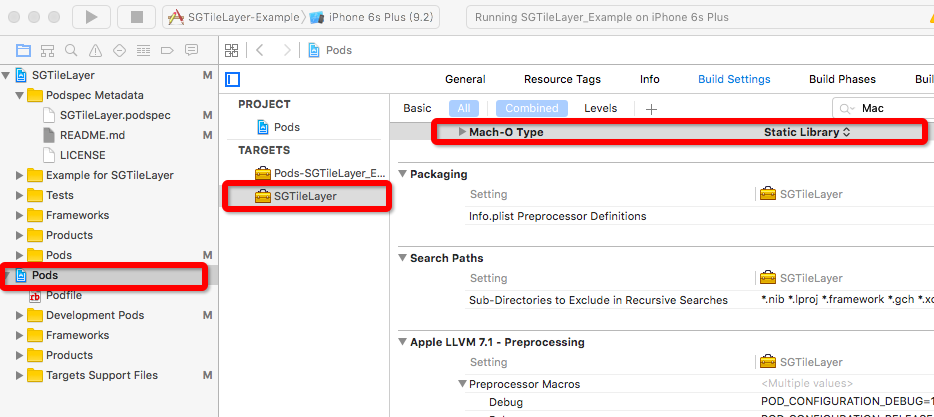Open the Find navigator (magnifier icon)
This screenshot has width=934, height=417.
(x=71, y=50)
